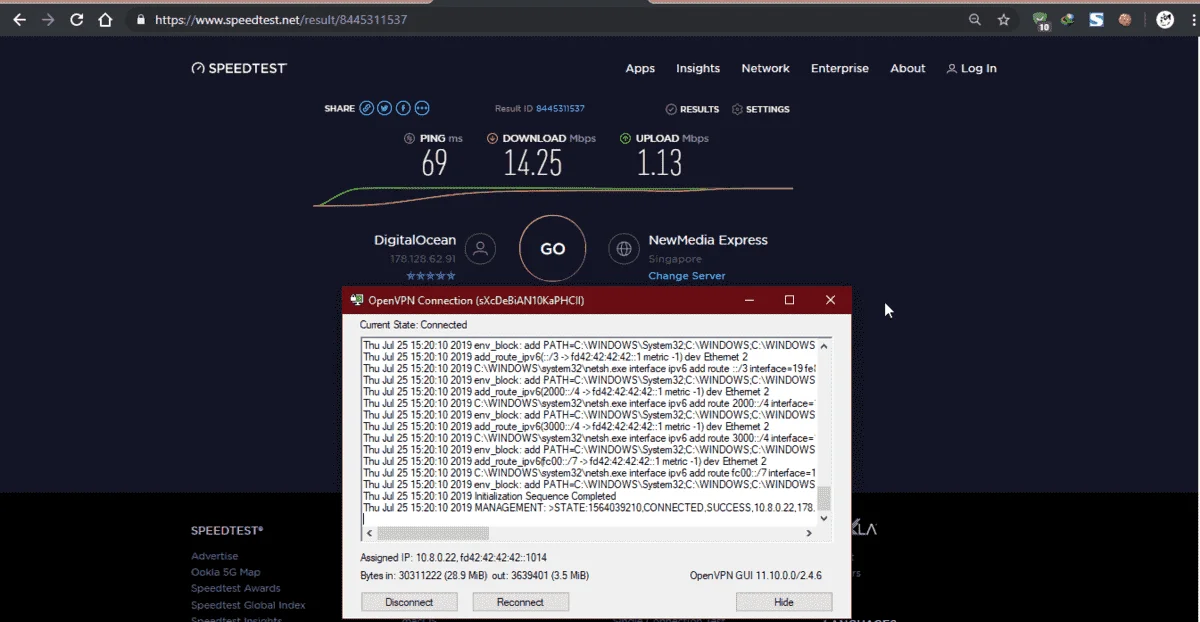The height and width of the screenshot is (622, 1200).
Task: Close the OpenVPN Connection window
Action: tap(830, 300)
